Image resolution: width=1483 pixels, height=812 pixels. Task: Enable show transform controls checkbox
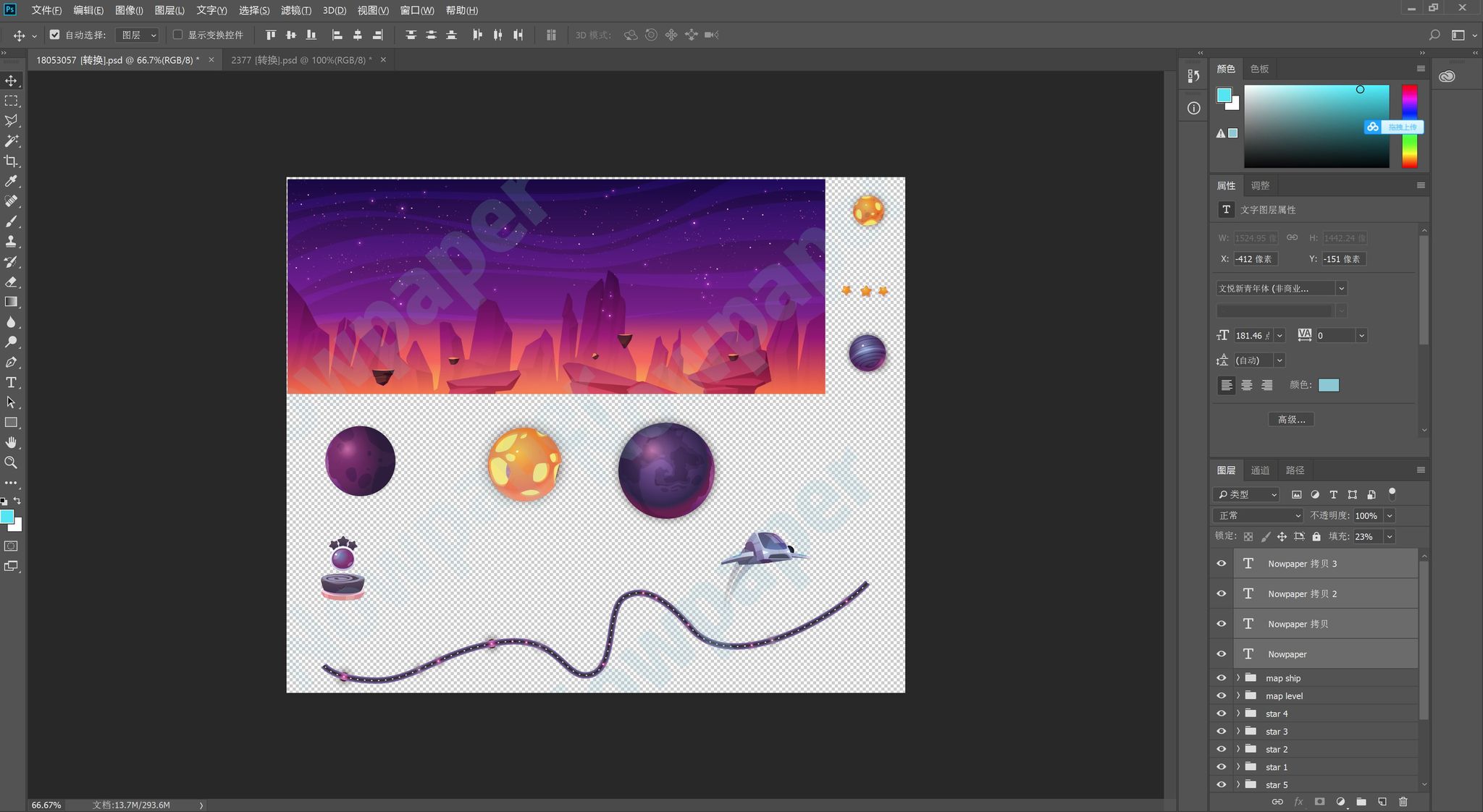177,35
